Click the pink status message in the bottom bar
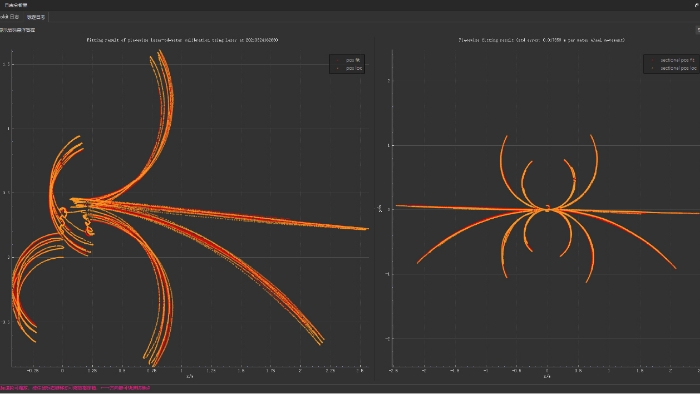Viewport: 700px width, 394px height. coord(75,388)
